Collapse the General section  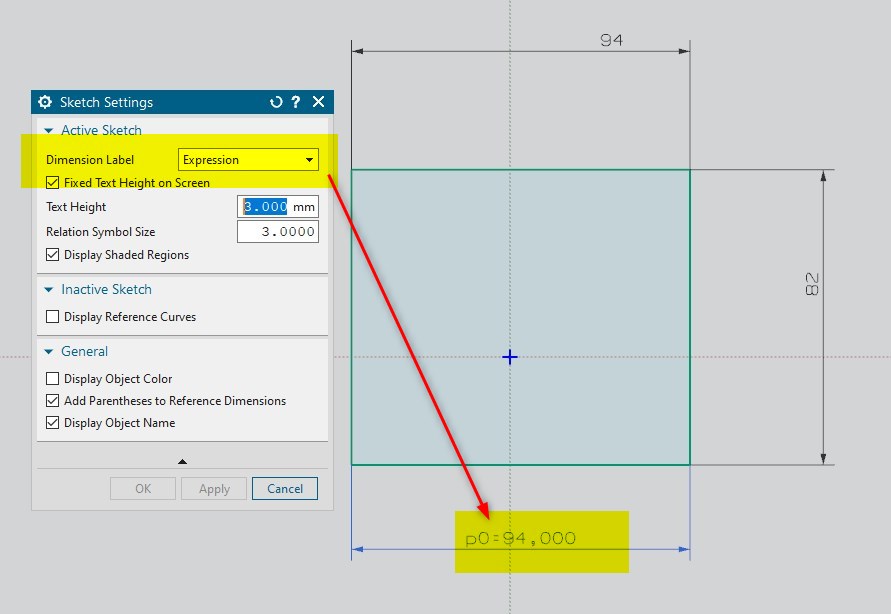(x=49, y=352)
